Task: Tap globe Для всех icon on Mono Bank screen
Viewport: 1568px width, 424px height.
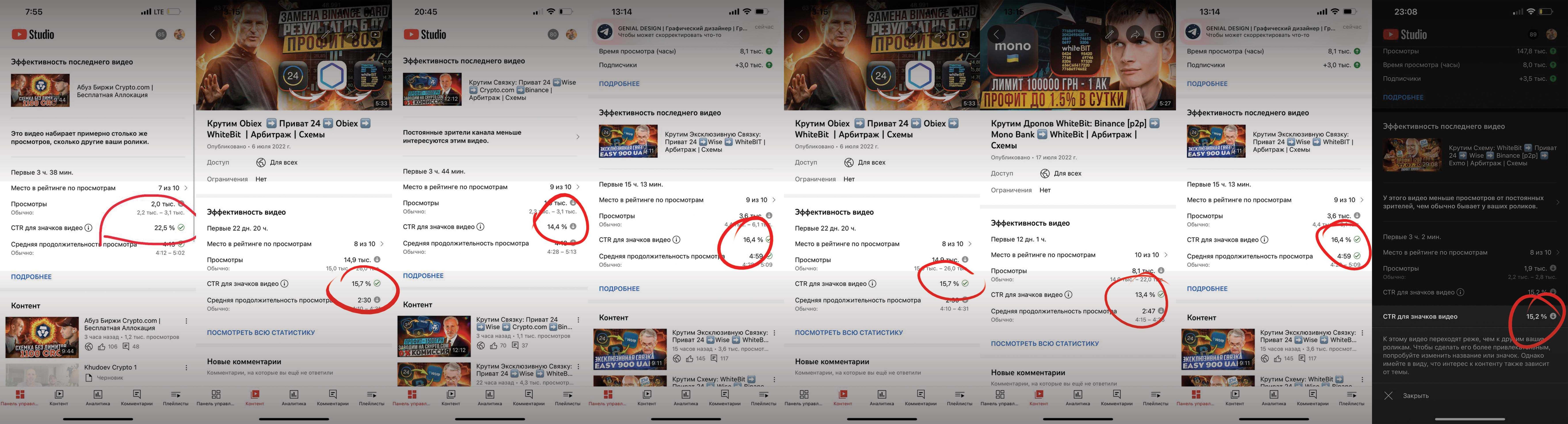Action: coord(1045,173)
